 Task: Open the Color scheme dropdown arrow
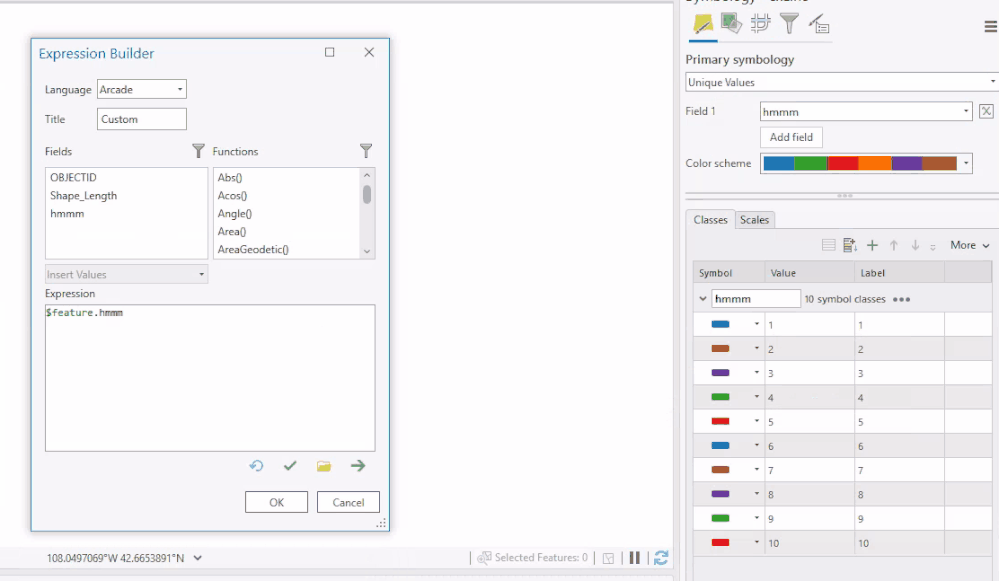coord(966,163)
